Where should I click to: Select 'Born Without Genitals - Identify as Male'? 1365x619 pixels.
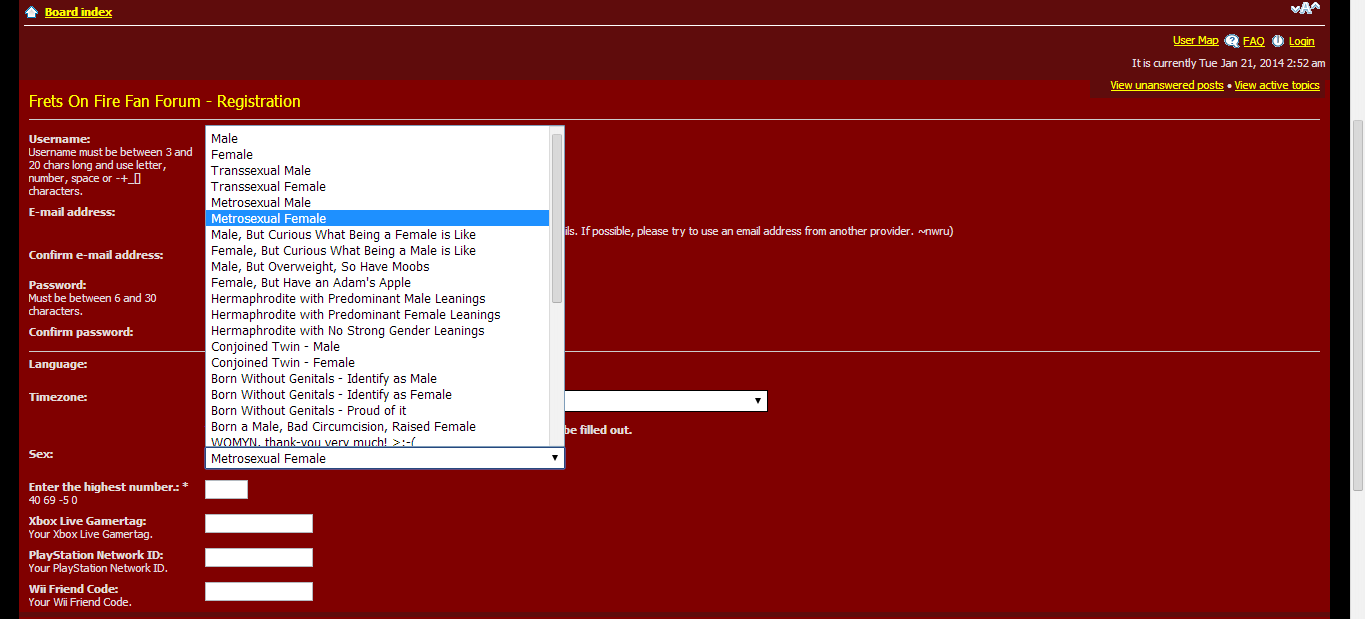tap(378, 379)
